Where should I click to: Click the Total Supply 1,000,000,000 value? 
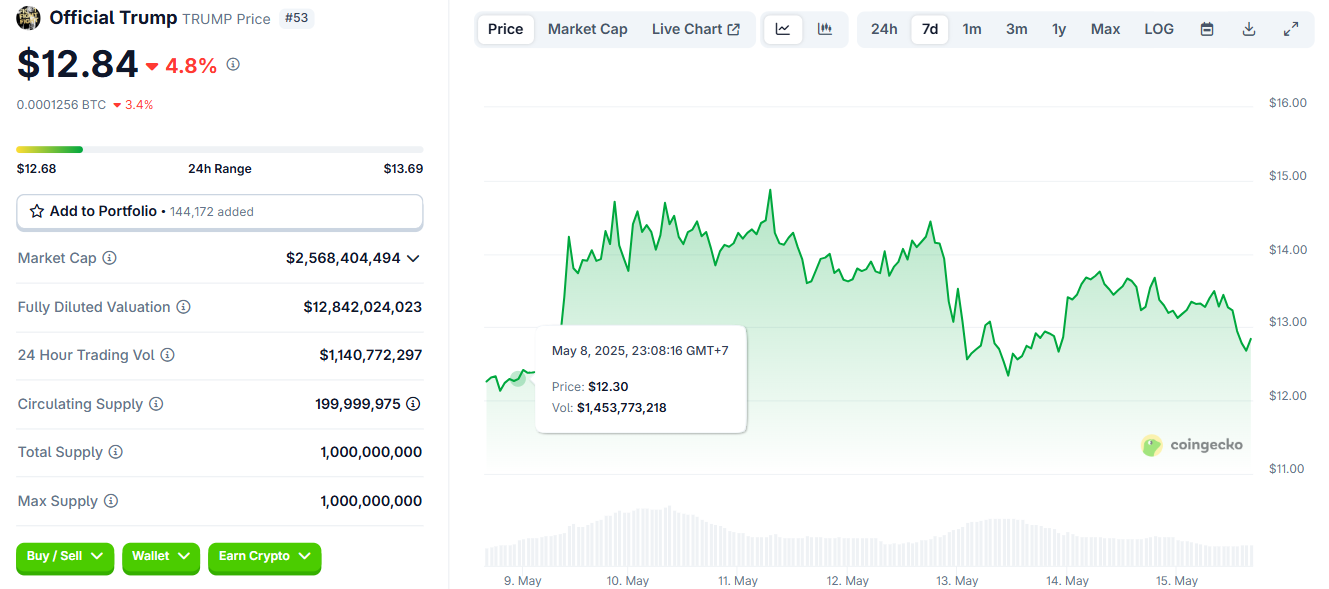point(371,452)
